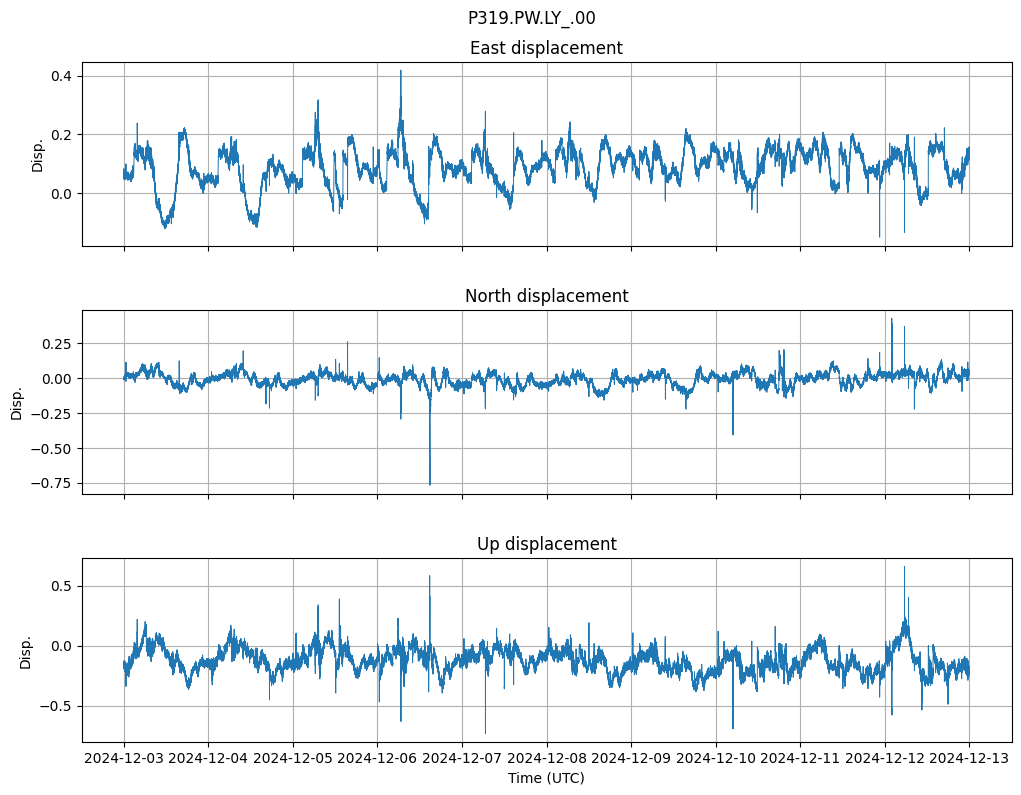Screen dimensions: 1021x795
Task: Click the 2024-12-10 date tick label
Action: (x=716, y=759)
